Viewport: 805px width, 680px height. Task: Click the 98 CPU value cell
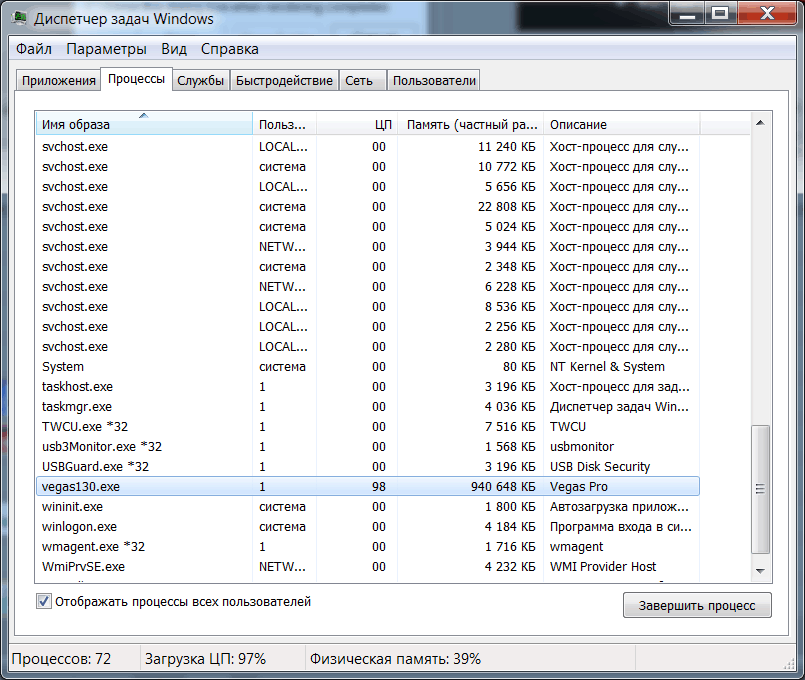click(x=379, y=487)
